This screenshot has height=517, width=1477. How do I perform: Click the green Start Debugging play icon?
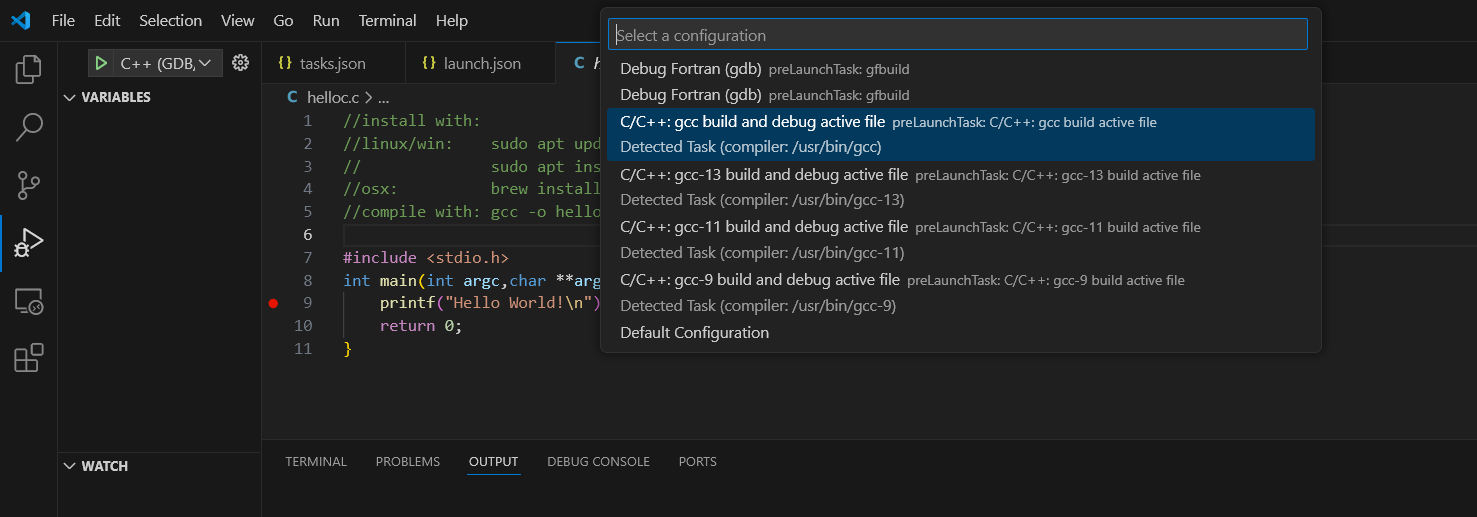101,63
